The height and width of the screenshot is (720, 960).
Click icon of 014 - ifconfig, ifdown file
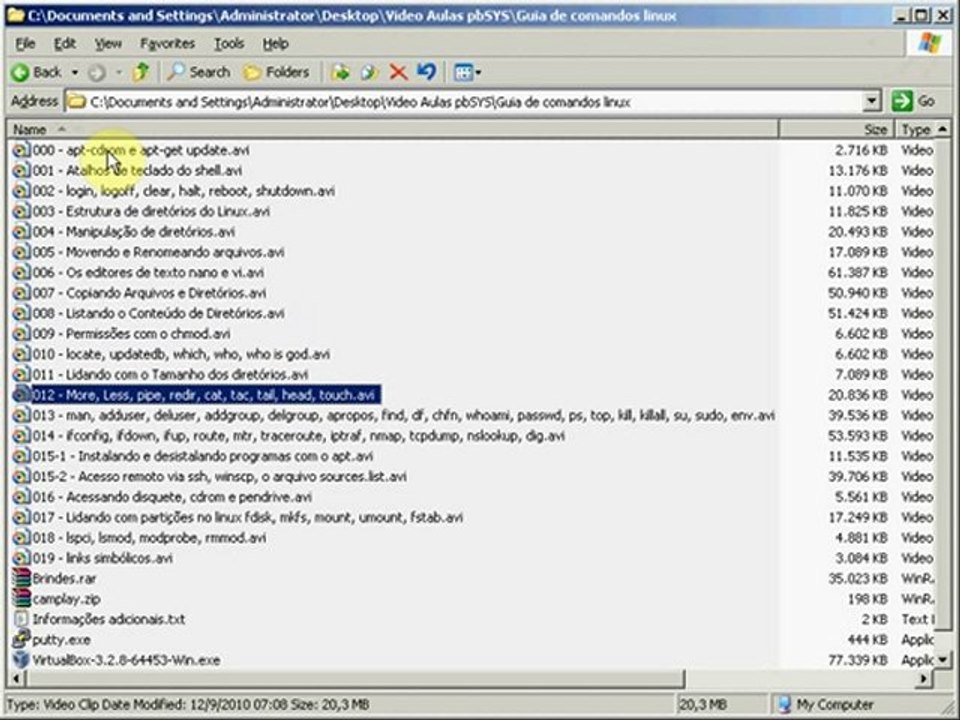click(x=21, y=436)
